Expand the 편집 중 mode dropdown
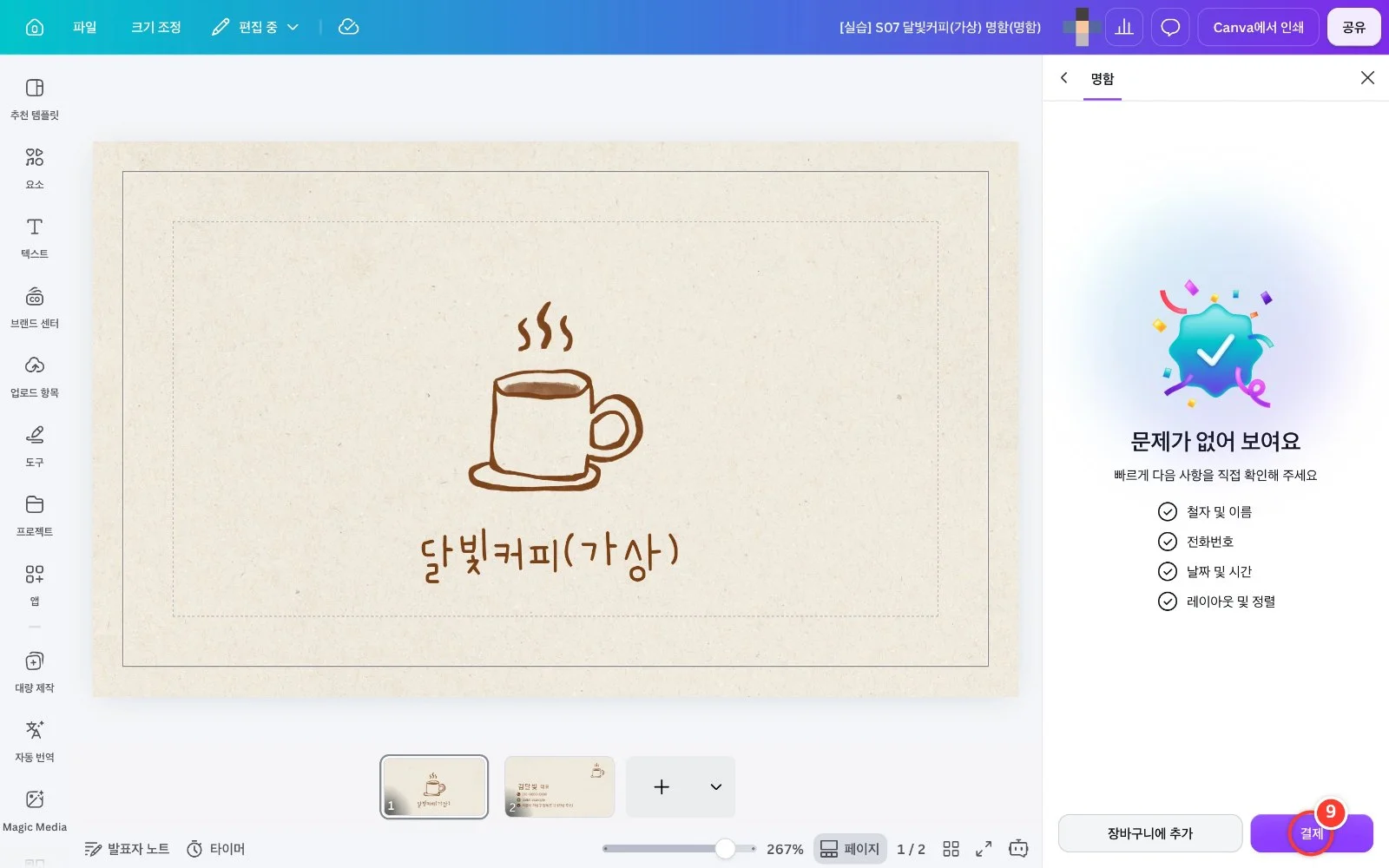The image size is (1389, 868). point(255,27)
